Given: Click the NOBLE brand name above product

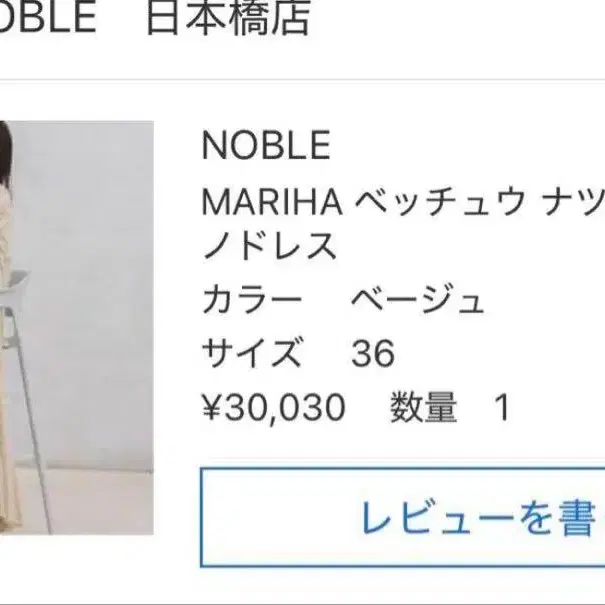Looking at the screenshot, I should click(x=266, y=145).
